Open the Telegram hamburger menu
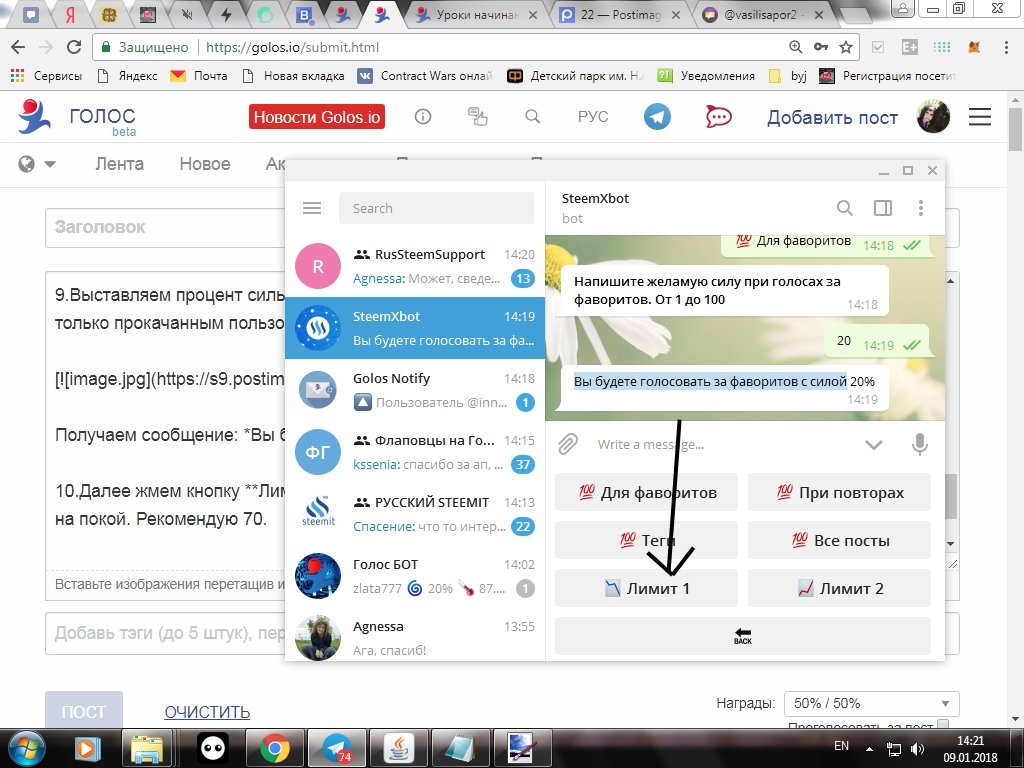 [312, 208]
